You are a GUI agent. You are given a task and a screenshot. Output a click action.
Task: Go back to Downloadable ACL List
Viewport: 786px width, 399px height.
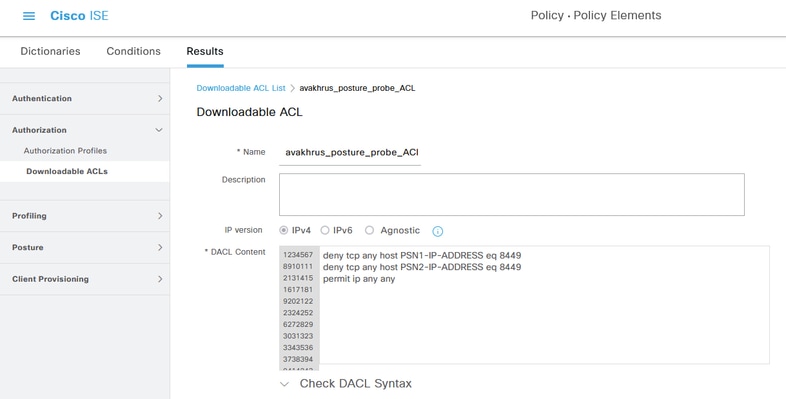pyautogui.click(x=241, y=88)
